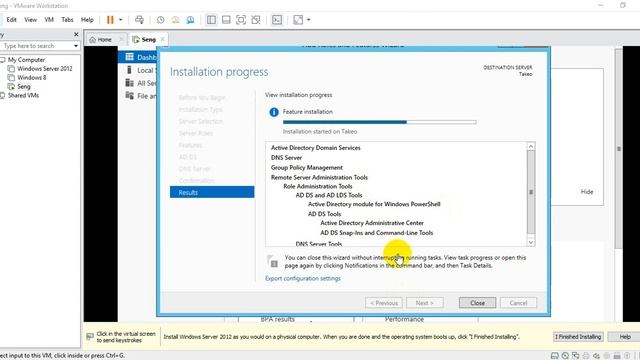
Task: Click the stretch guest display icon
Action: (x=298, y=20)
